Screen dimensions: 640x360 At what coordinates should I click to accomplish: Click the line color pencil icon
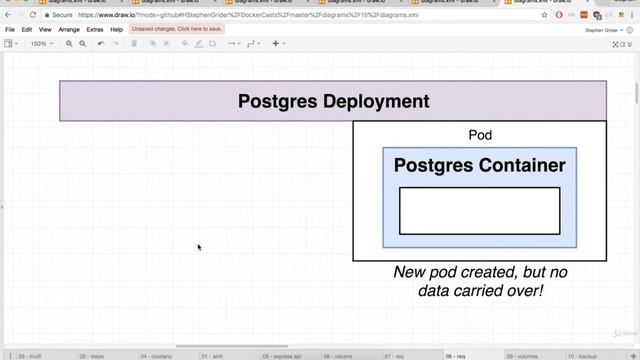(199, 44)
